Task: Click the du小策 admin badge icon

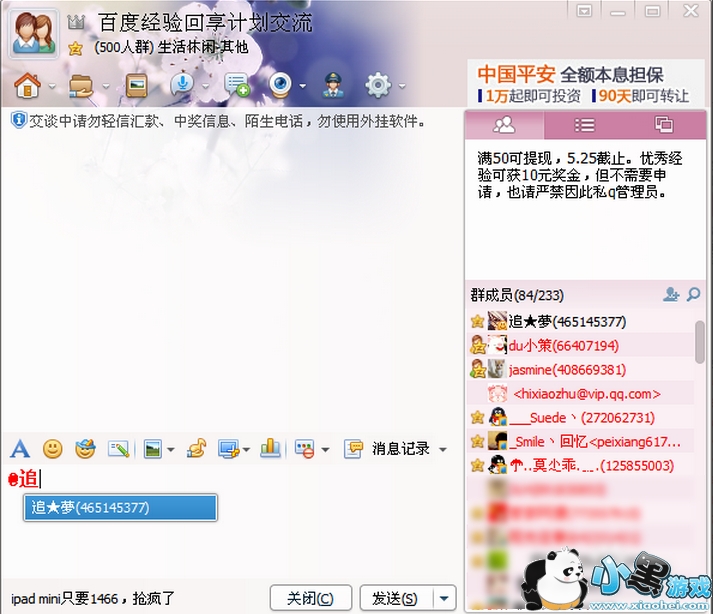Action: (477, 345)
